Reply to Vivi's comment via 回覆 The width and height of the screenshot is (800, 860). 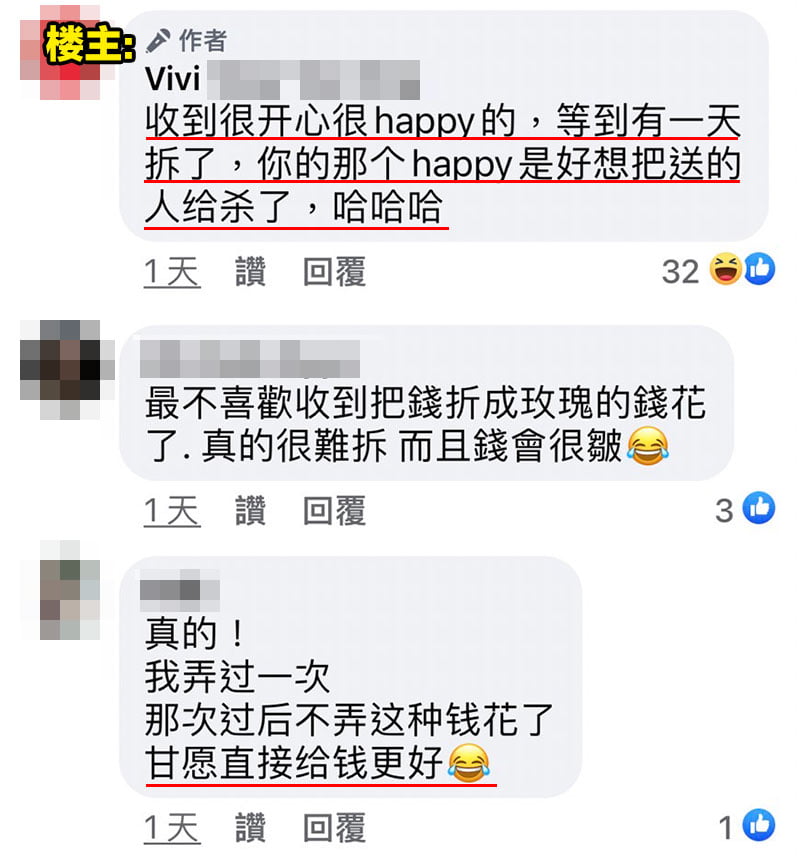pyautogui.click(x=334, y=271)
